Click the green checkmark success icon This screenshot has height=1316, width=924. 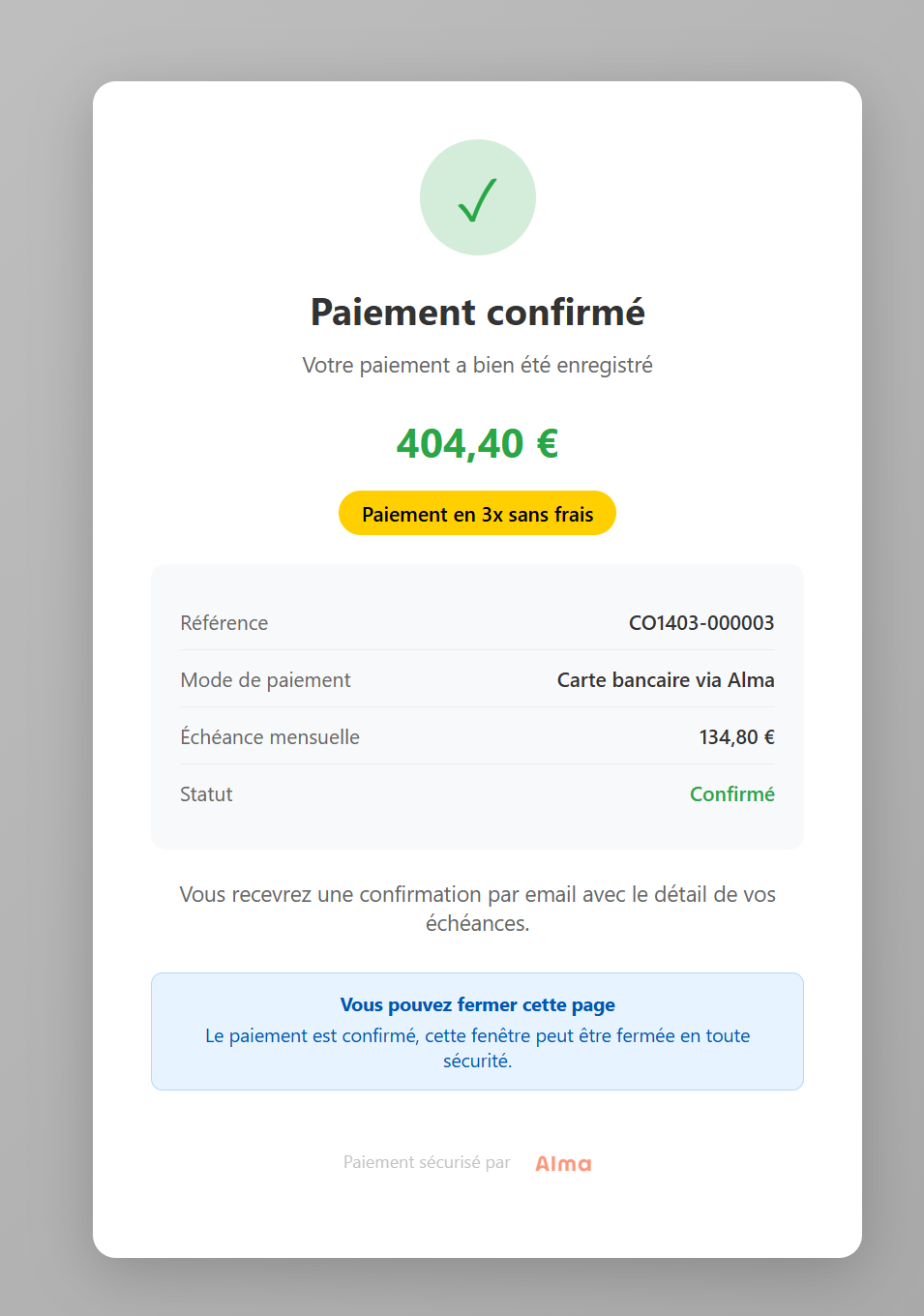pyautogui.click(x=477, y=200)
